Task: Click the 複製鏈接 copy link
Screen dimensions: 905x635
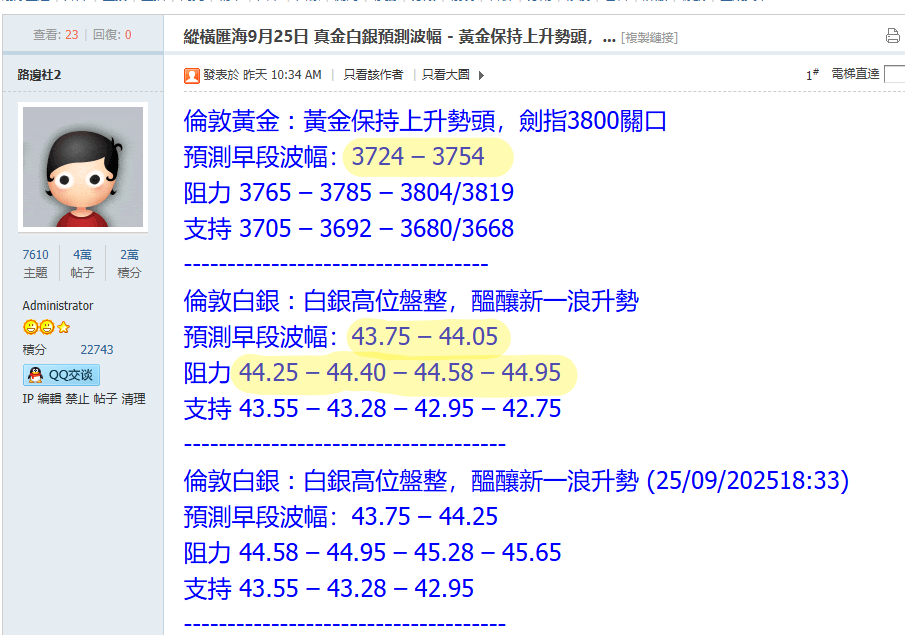Action: [649, 38]
